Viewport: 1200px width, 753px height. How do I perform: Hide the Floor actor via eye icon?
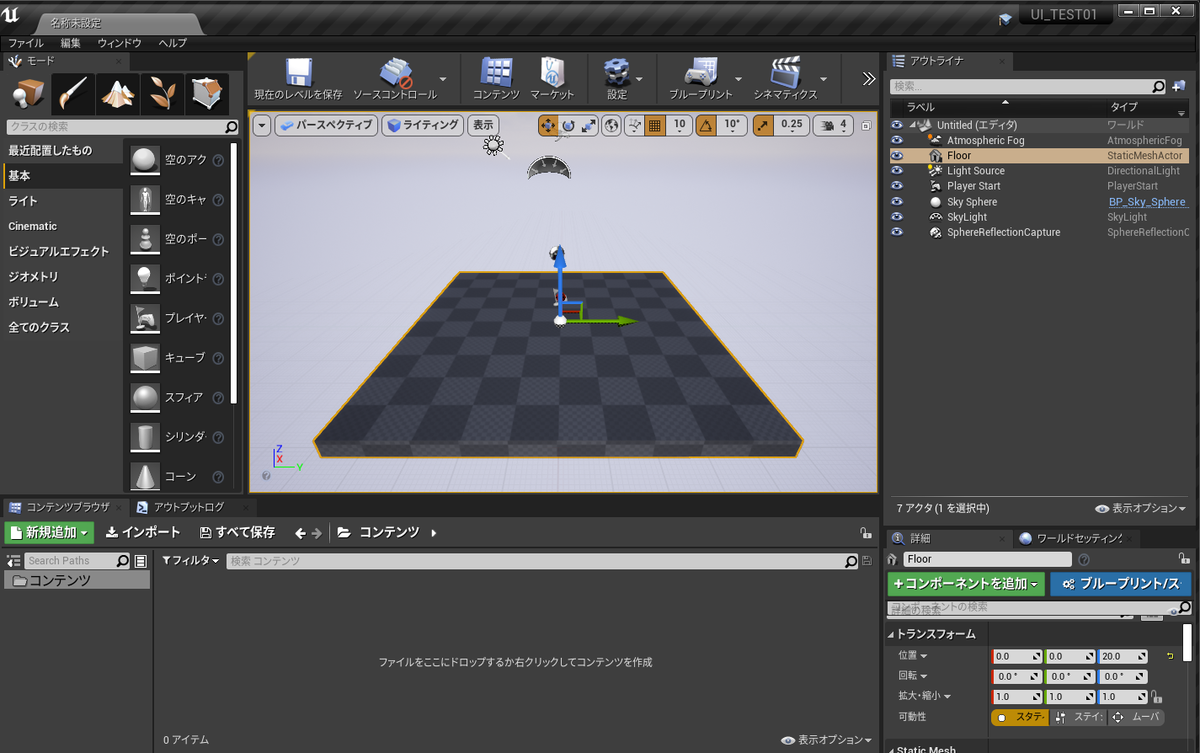897,156
